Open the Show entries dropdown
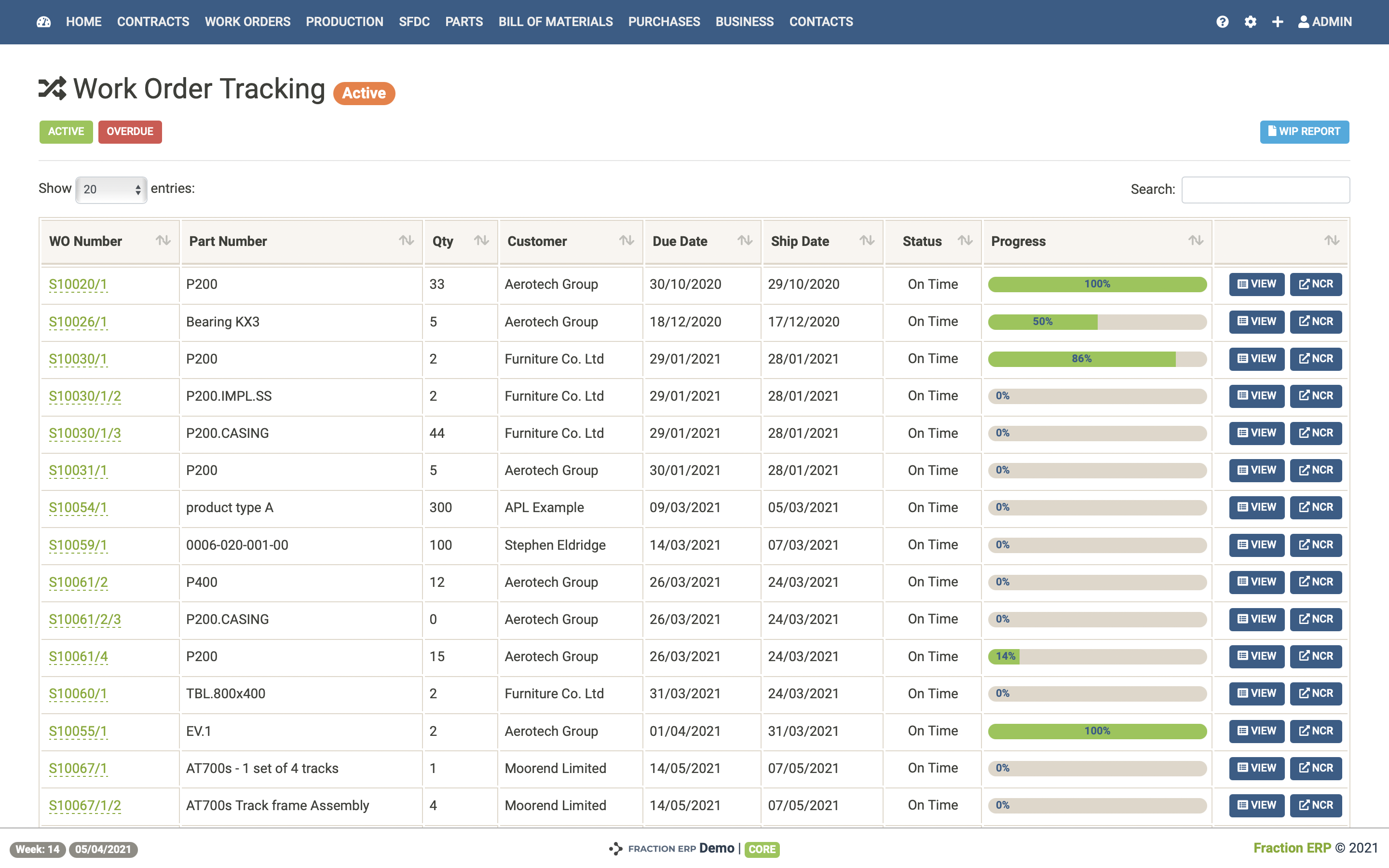The image size is (1389, 868). tap(111, 190)
